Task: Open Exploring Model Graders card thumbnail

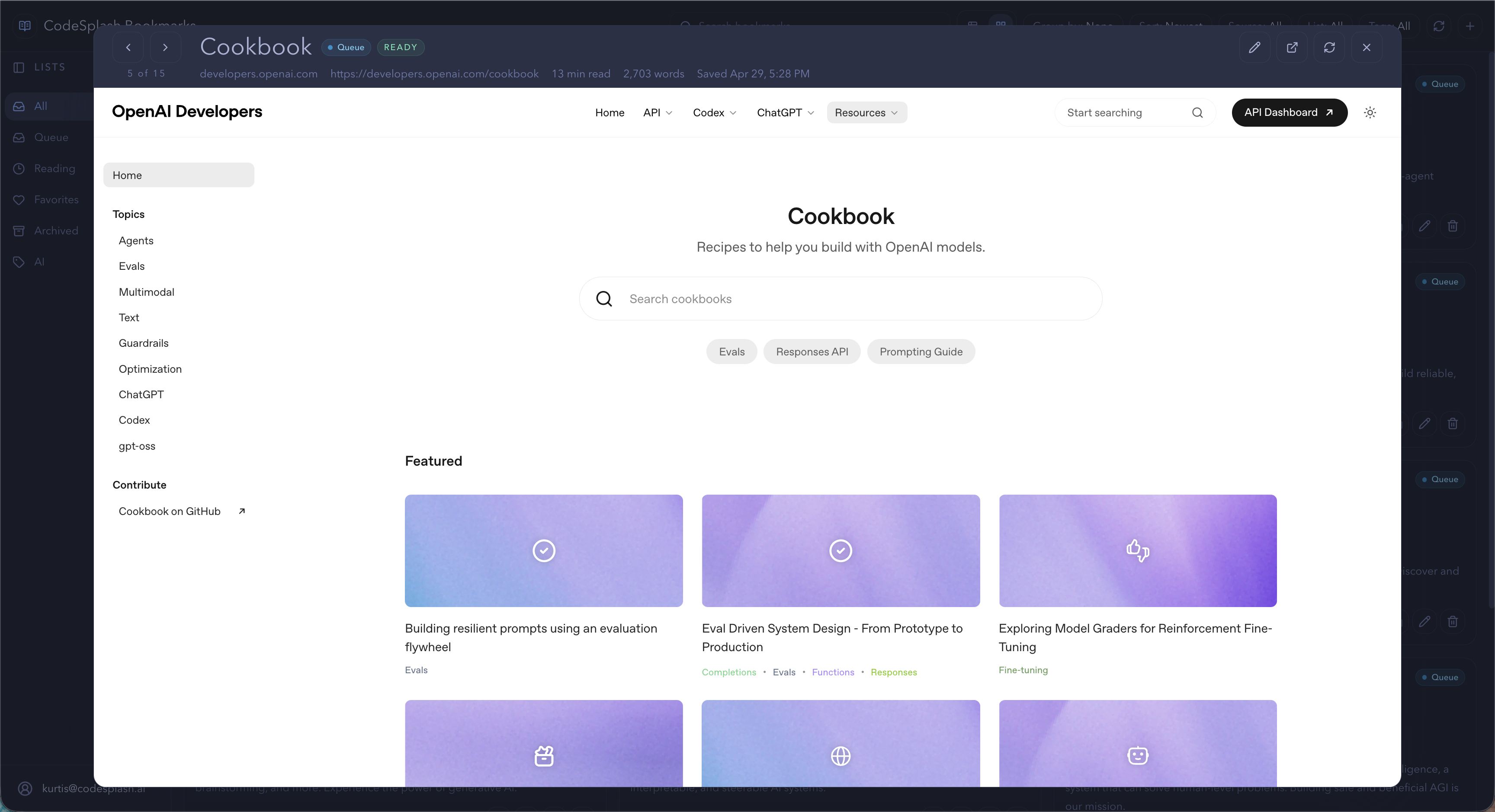Action: coord(1138,551)
